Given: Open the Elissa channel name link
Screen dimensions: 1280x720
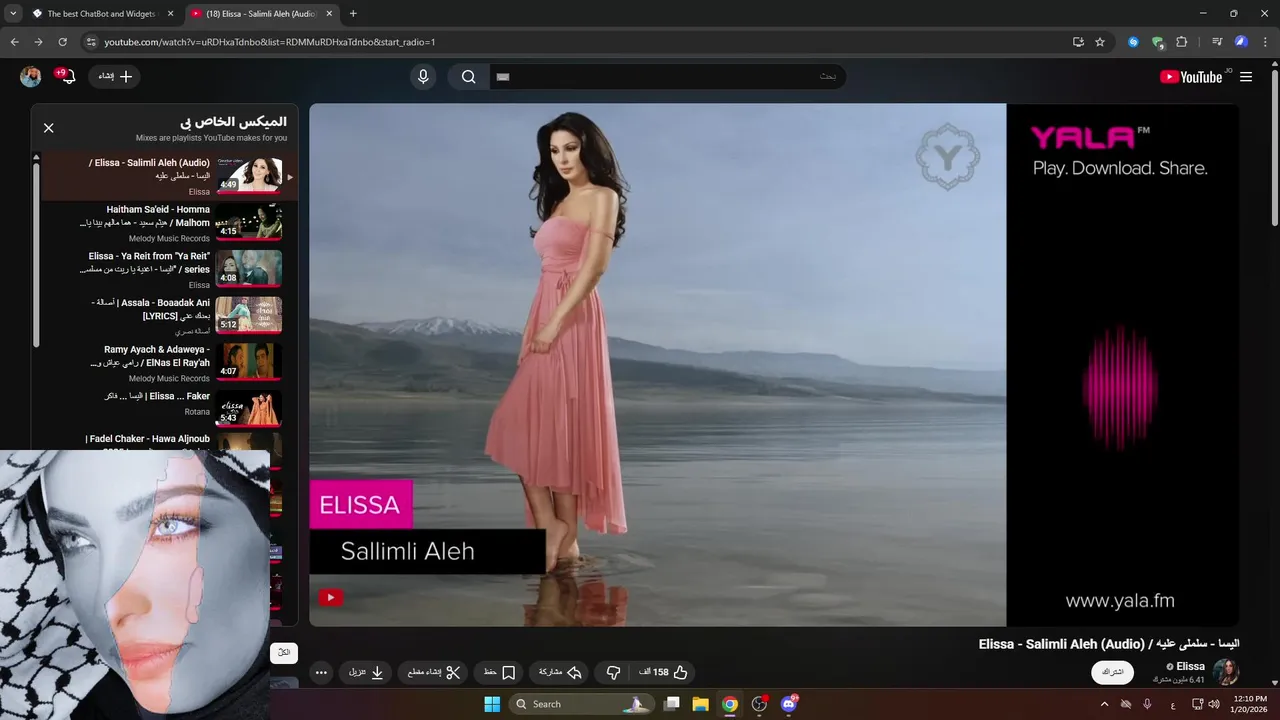Looking at the screenshot, I should pyautogui.click(x=1190, y=666).
